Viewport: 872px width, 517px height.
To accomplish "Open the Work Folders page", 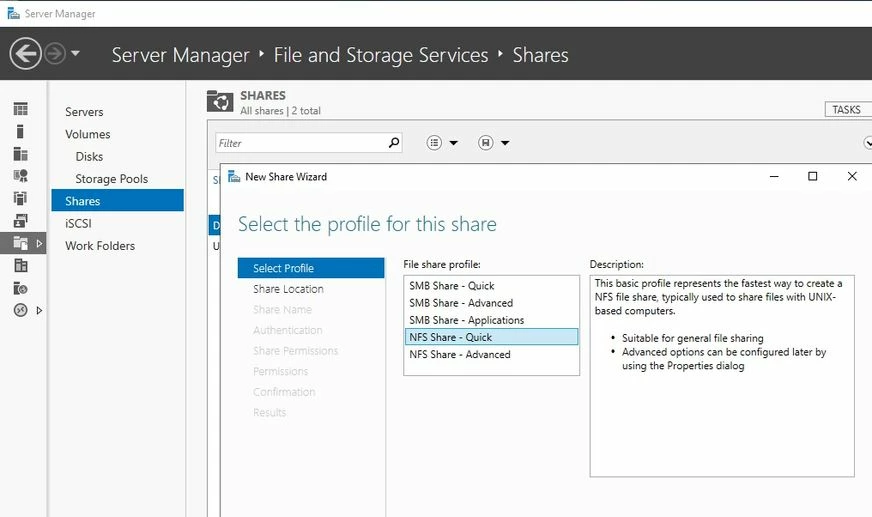I will [100, 245].
